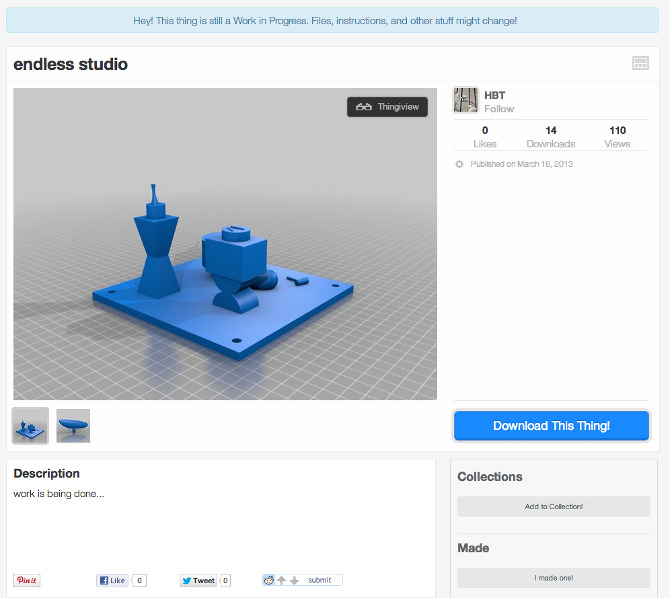This screenshot has height=598, width=670.
Task: Click the Made heading
Action: point(473,548)
